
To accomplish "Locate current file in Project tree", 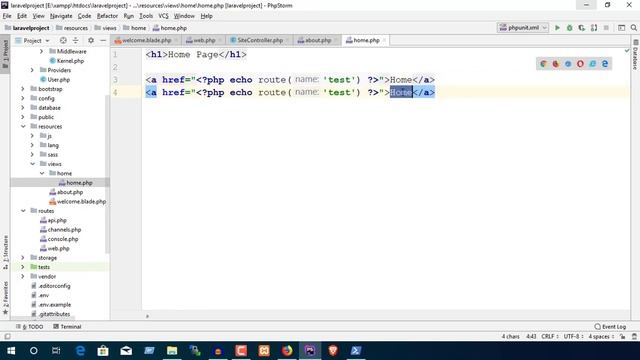I will click(63, 40).
